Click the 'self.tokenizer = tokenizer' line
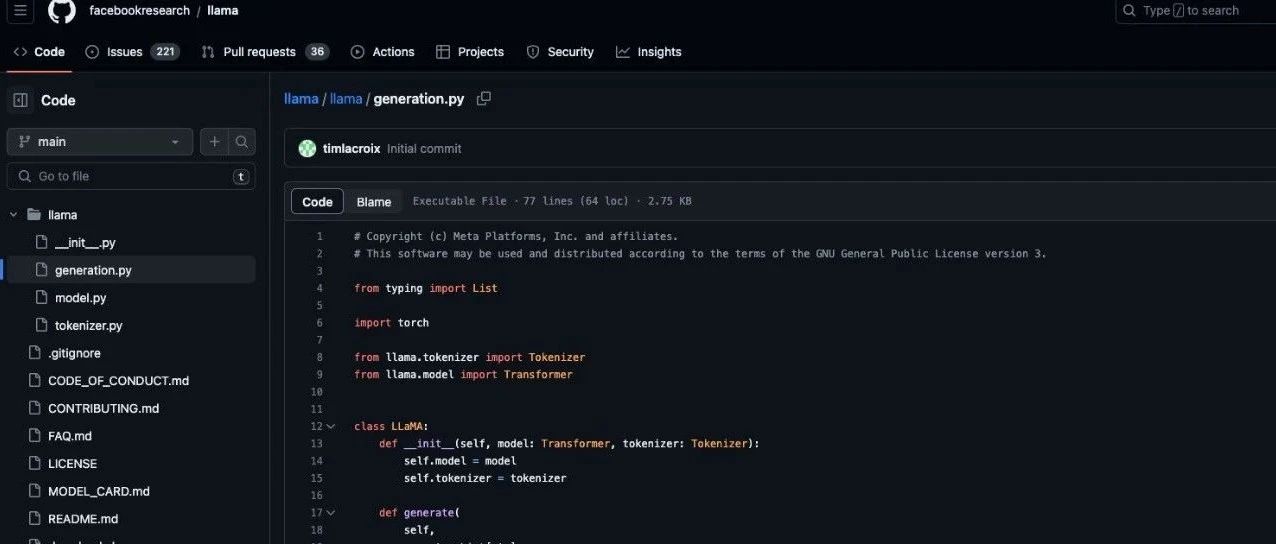This screenshot has width=1276, height=544. 485,478
